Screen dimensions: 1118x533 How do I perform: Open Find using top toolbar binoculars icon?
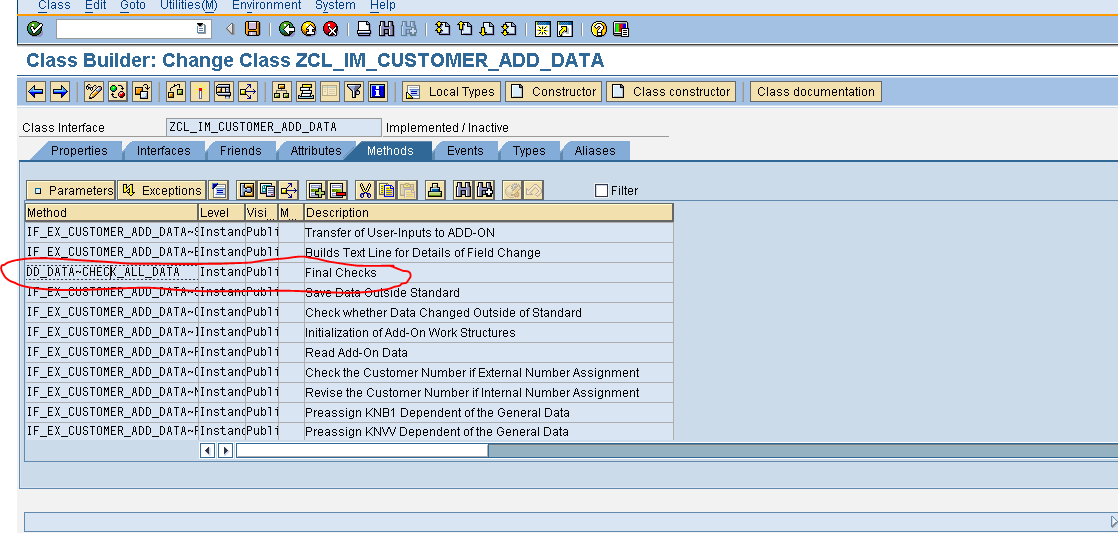[x=386, y=29]
